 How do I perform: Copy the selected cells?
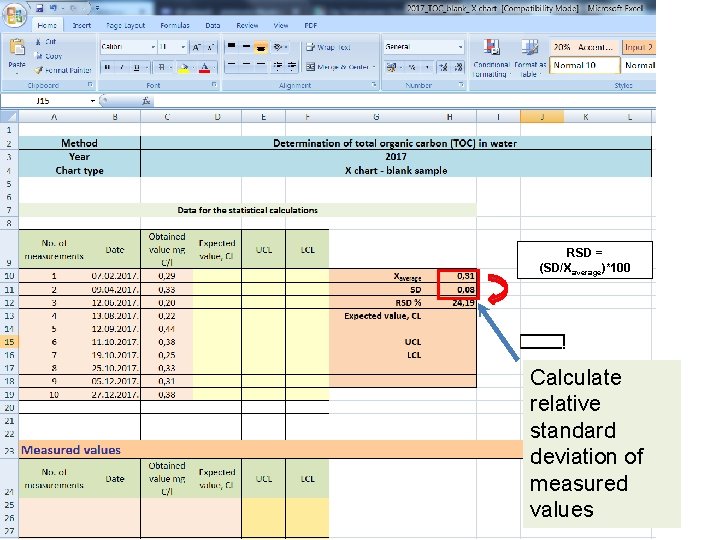pyautogui.click(x=48, y=56)
